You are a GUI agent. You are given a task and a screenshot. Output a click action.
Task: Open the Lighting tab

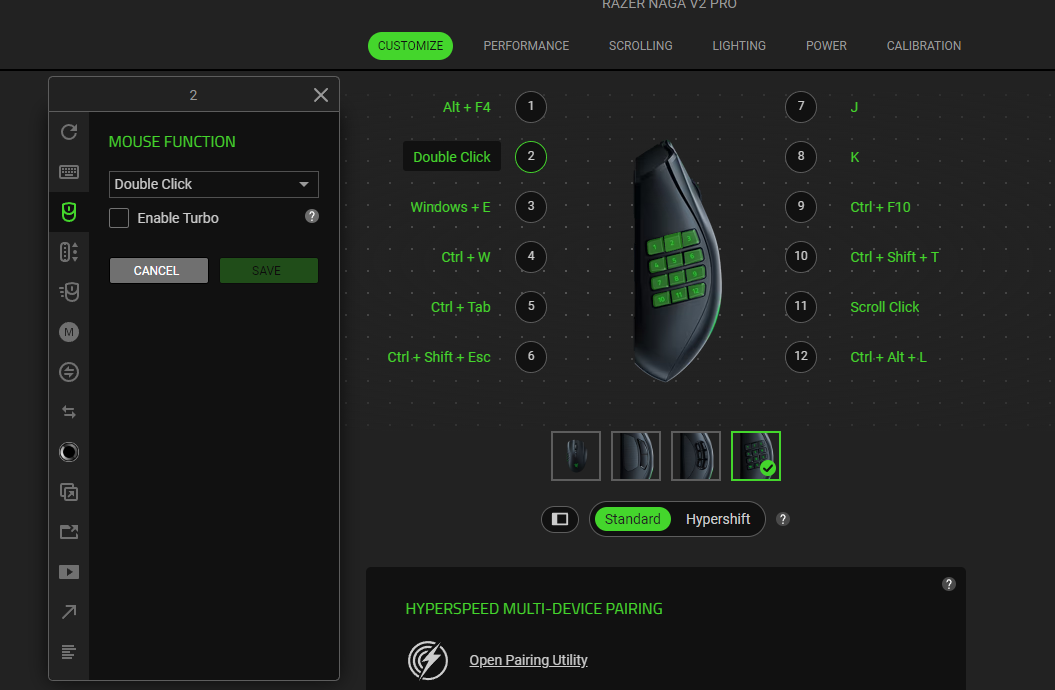[739, 46]
